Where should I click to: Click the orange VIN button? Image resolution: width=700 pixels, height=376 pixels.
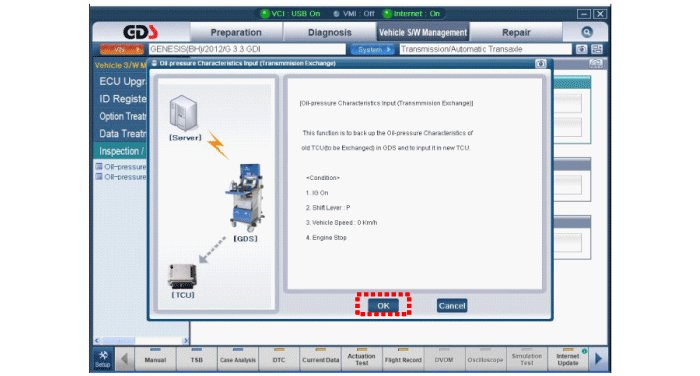pos(121,50)
